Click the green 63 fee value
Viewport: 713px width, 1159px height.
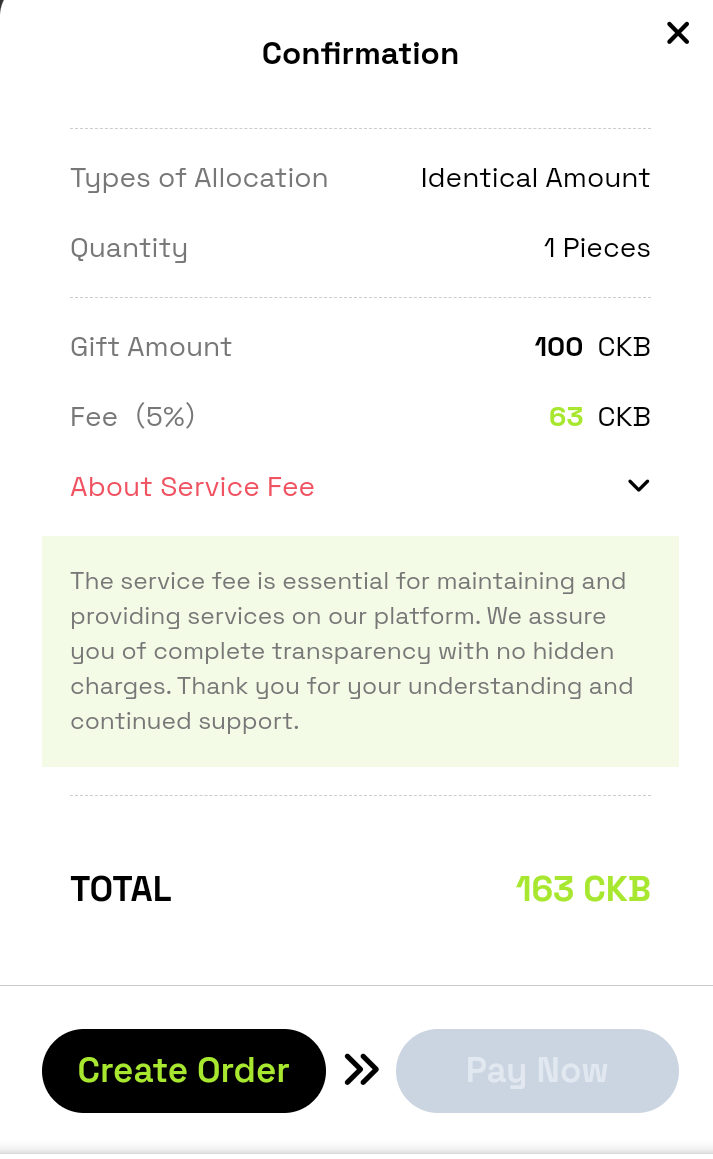[x=566, y=416]
